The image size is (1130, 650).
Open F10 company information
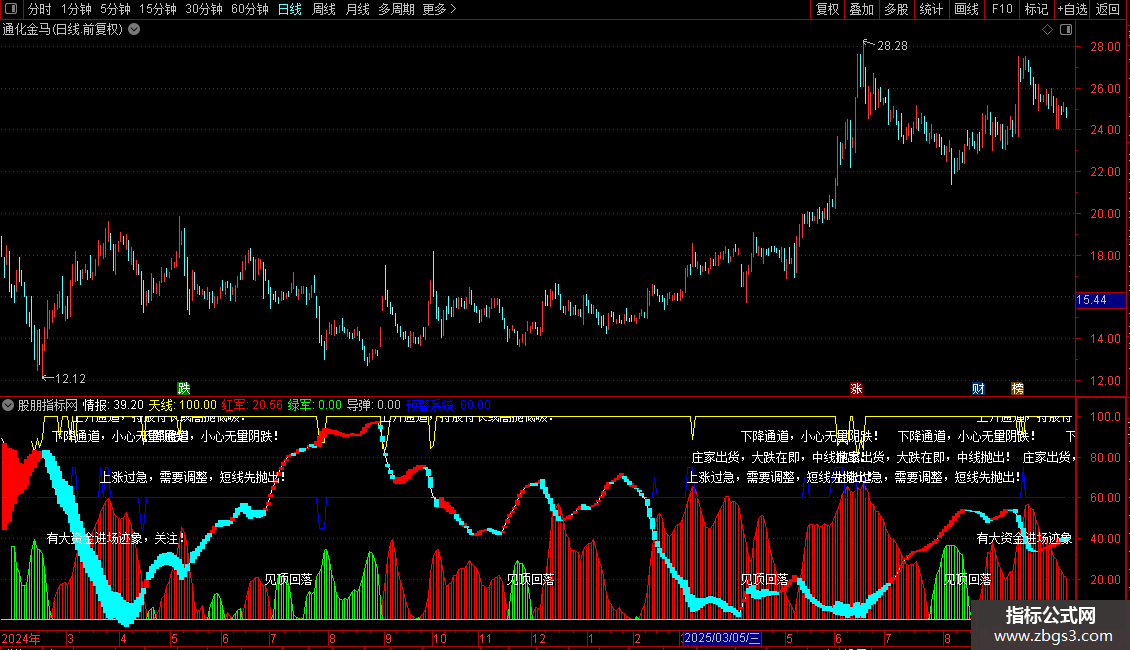pyautogui.click(x=1002, y=9)
